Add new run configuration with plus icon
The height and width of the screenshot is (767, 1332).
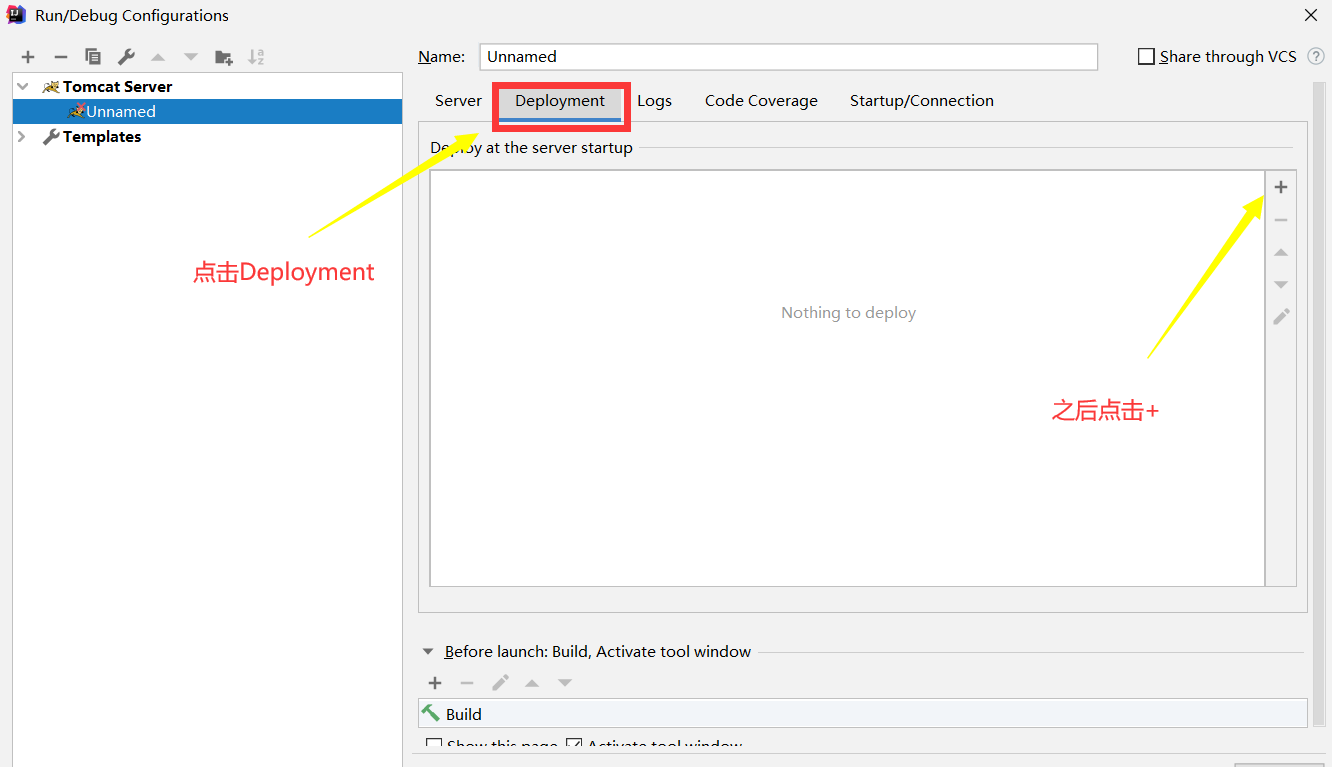pos(28,57)
